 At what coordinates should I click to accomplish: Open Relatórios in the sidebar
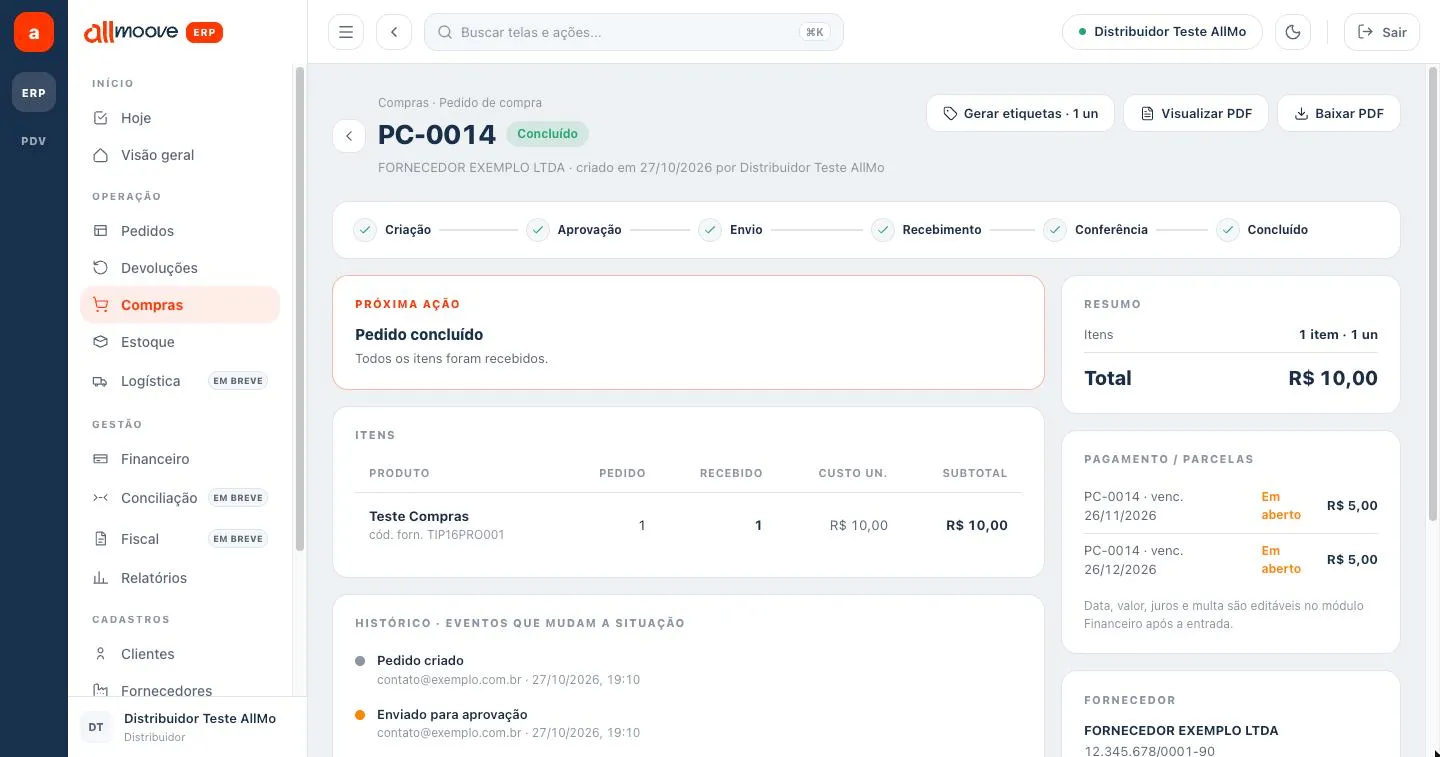[x=180, y=578]
